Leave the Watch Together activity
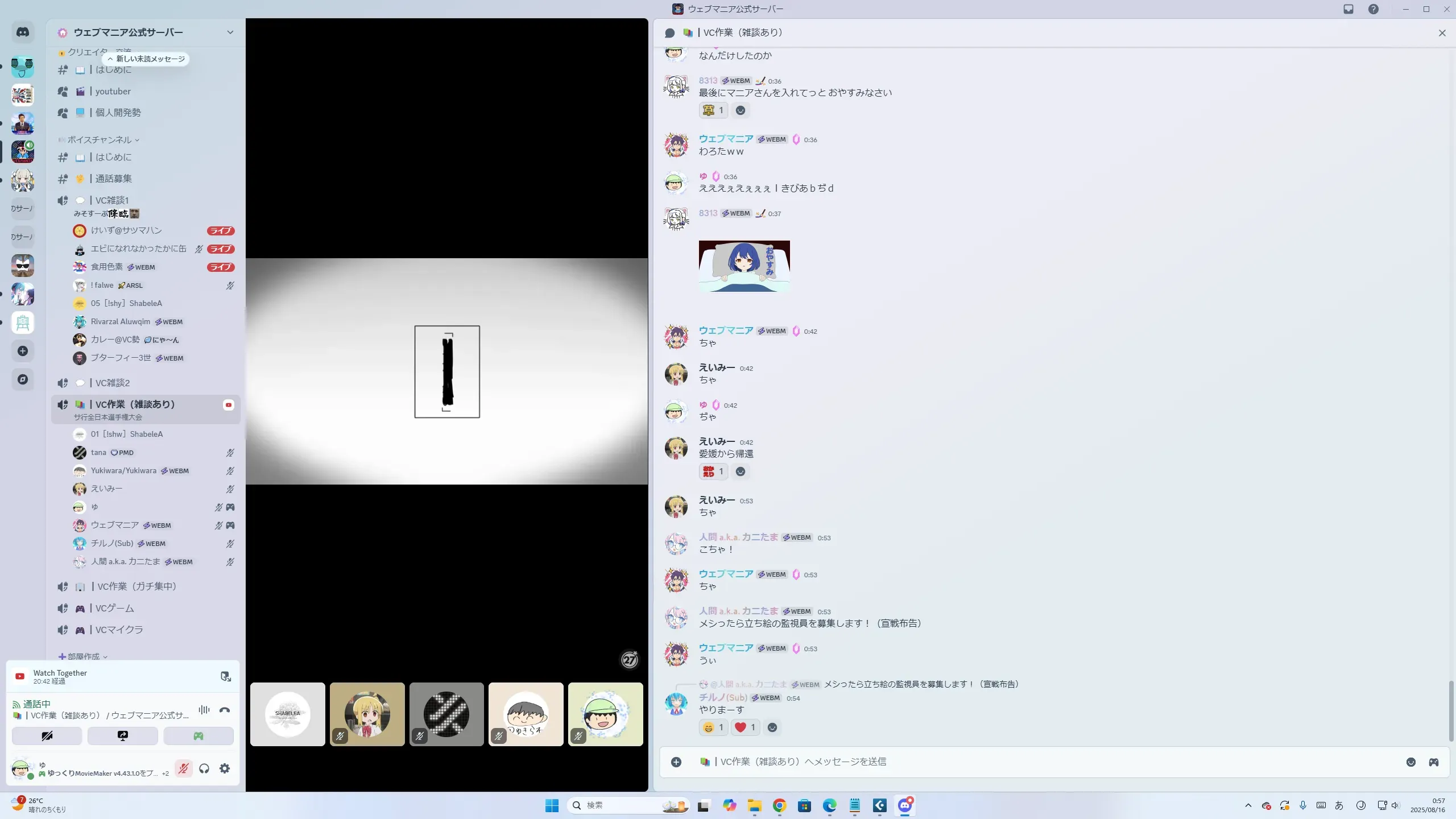The image size is (1456, 819). 226,676
